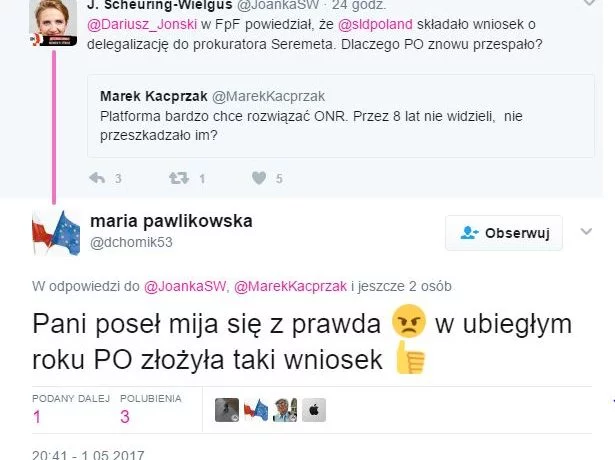Open @JoankaSW in the reply-to line

pos(185,286)
